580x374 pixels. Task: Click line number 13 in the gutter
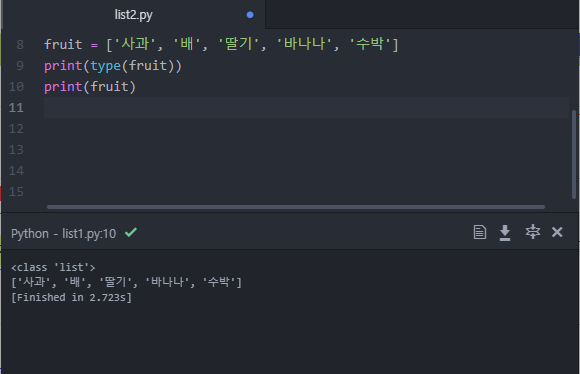pos(16,150)
